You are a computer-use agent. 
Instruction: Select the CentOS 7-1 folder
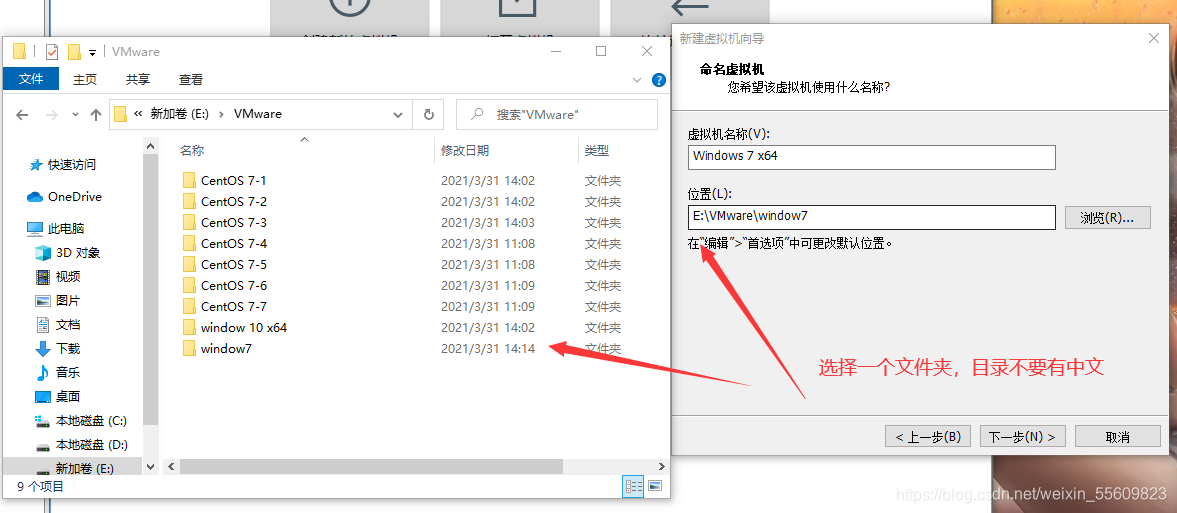coord(233,180)
